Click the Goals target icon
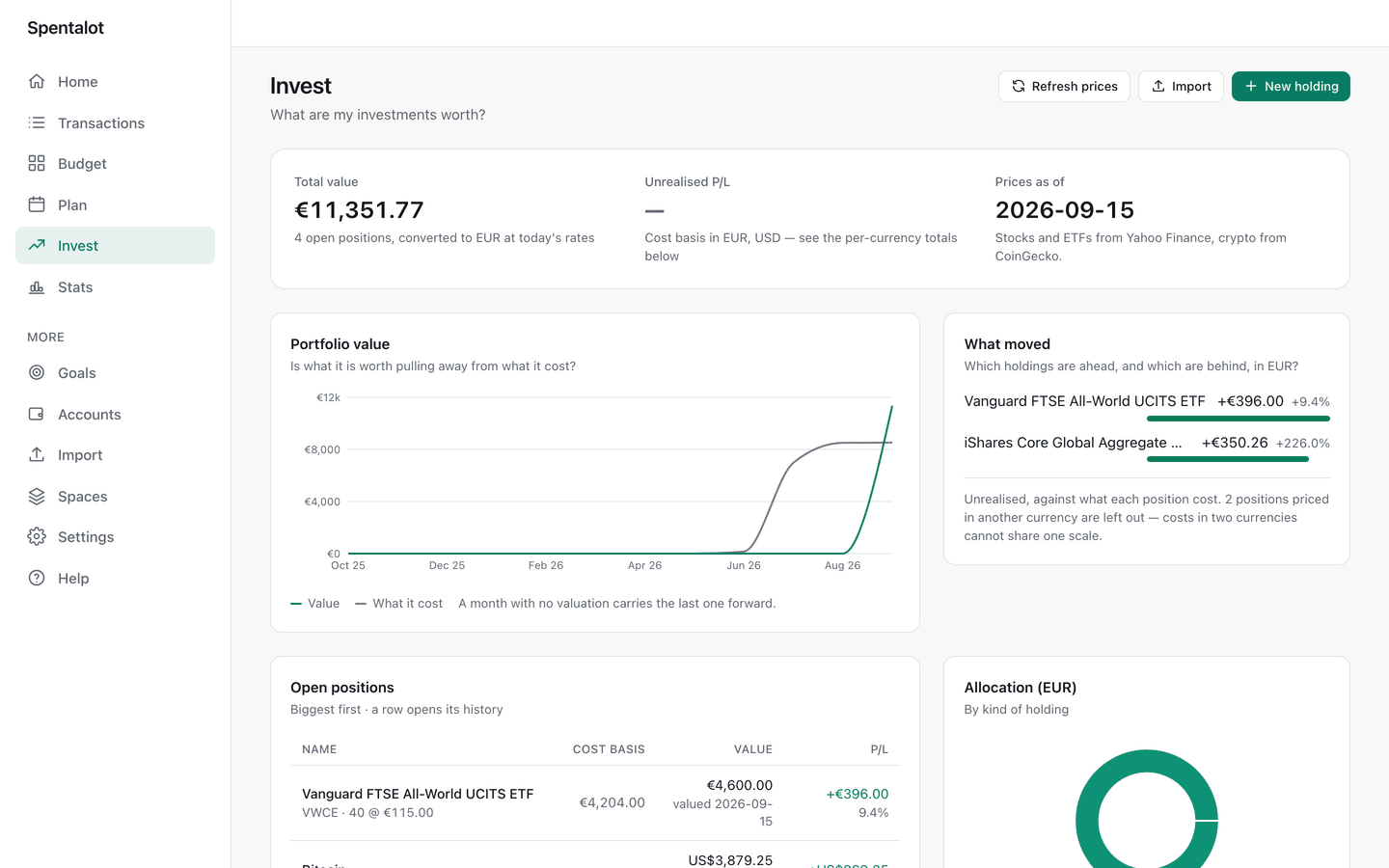Screen dimensions: 1389x868 (x=37, y=373)
